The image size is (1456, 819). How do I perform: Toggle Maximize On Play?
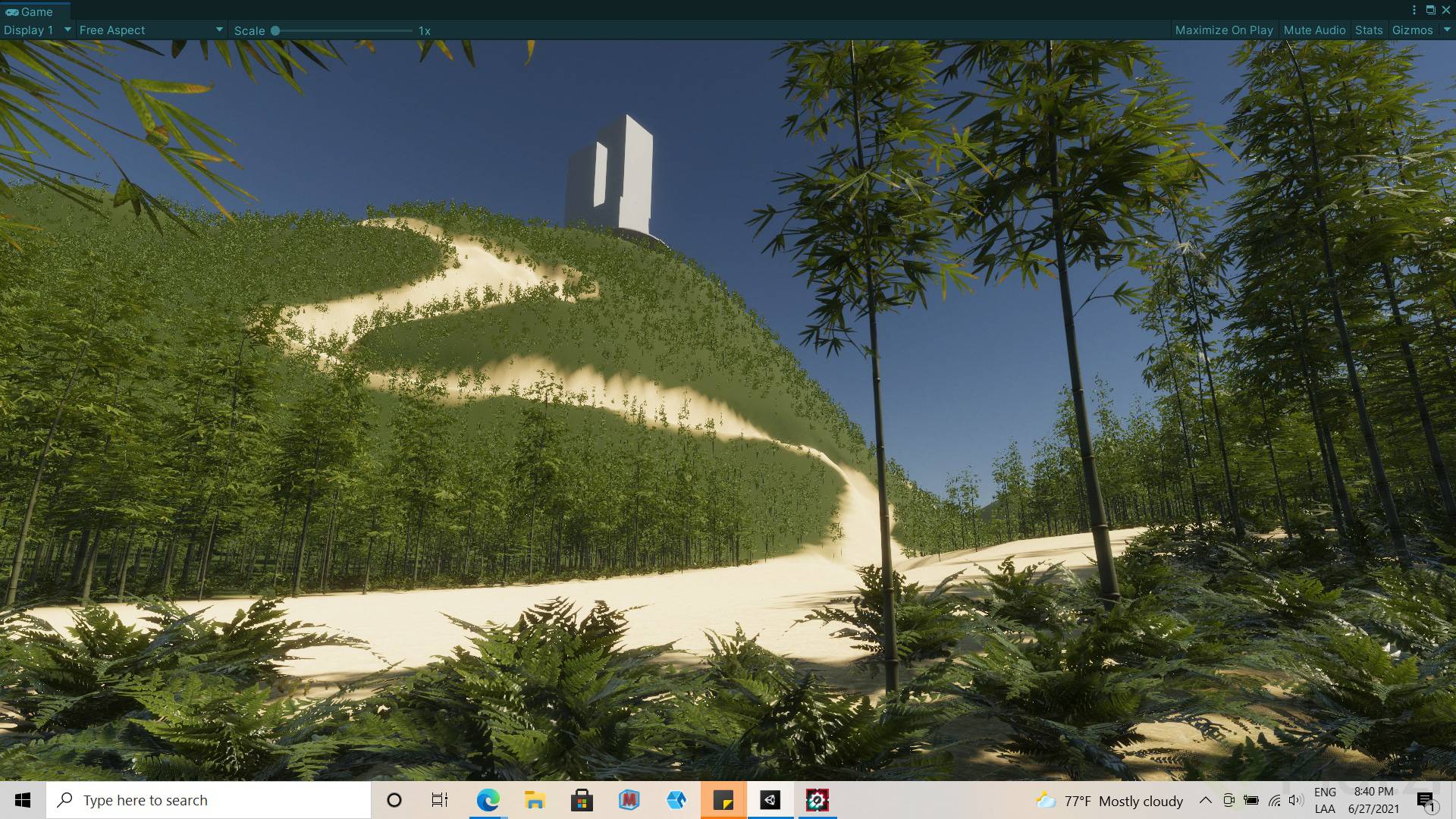[x=1223, y=30]
